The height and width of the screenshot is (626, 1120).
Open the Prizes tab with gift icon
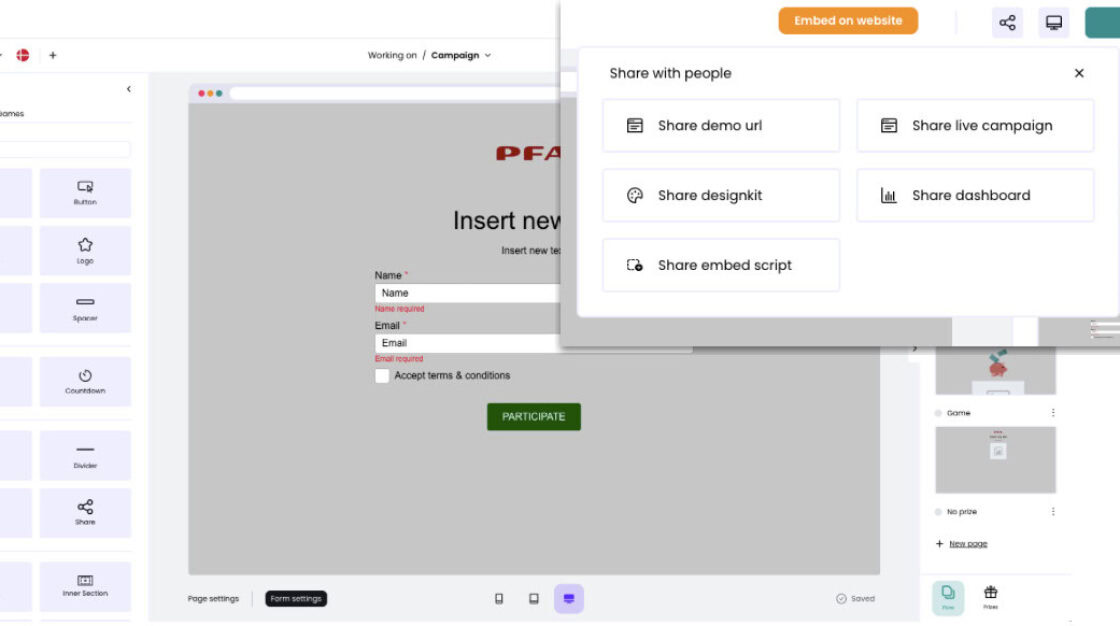(991, 597)
